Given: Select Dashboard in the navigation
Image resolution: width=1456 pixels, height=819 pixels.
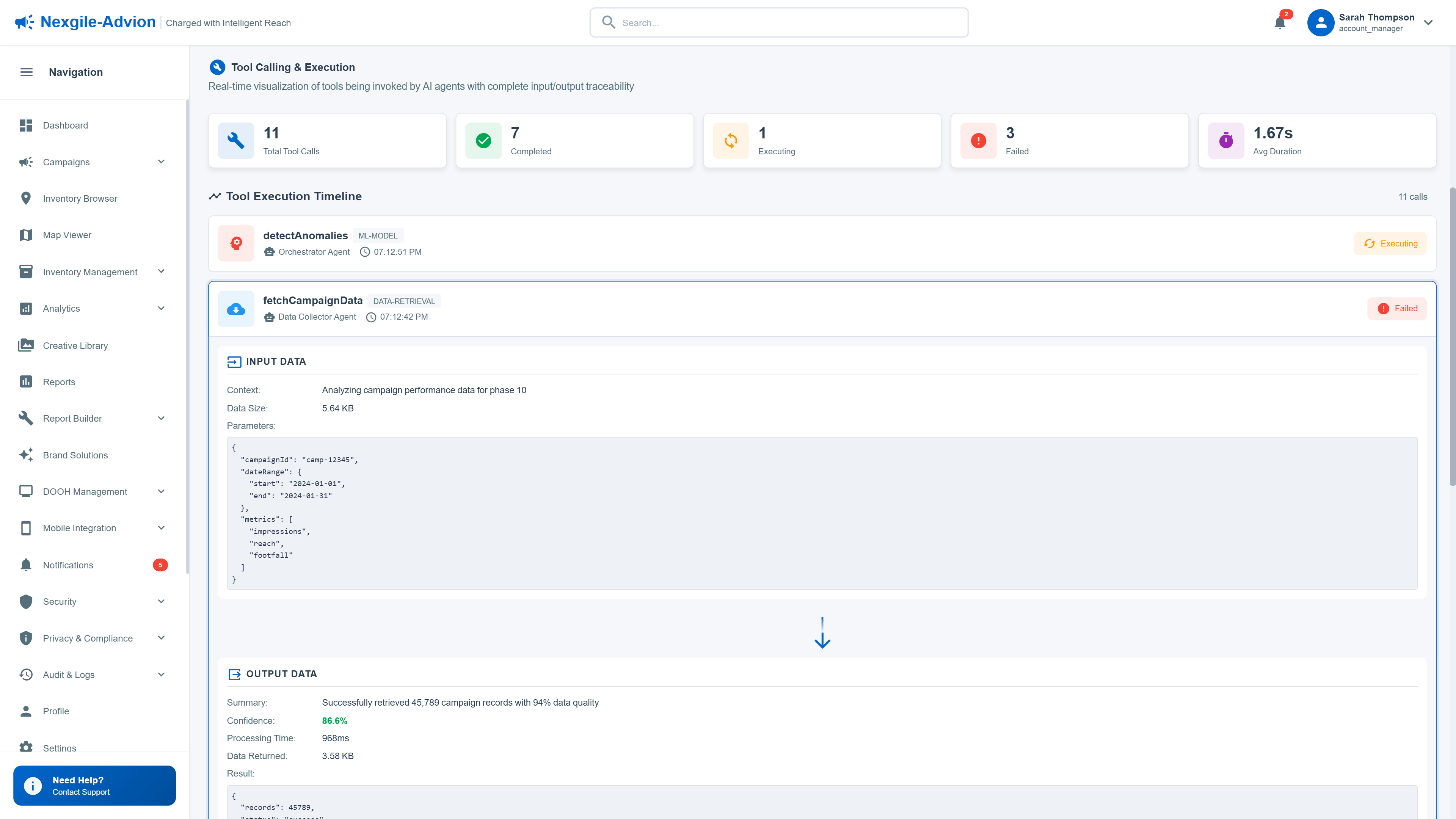Looking at the screenshot, I should click(65, 125).
